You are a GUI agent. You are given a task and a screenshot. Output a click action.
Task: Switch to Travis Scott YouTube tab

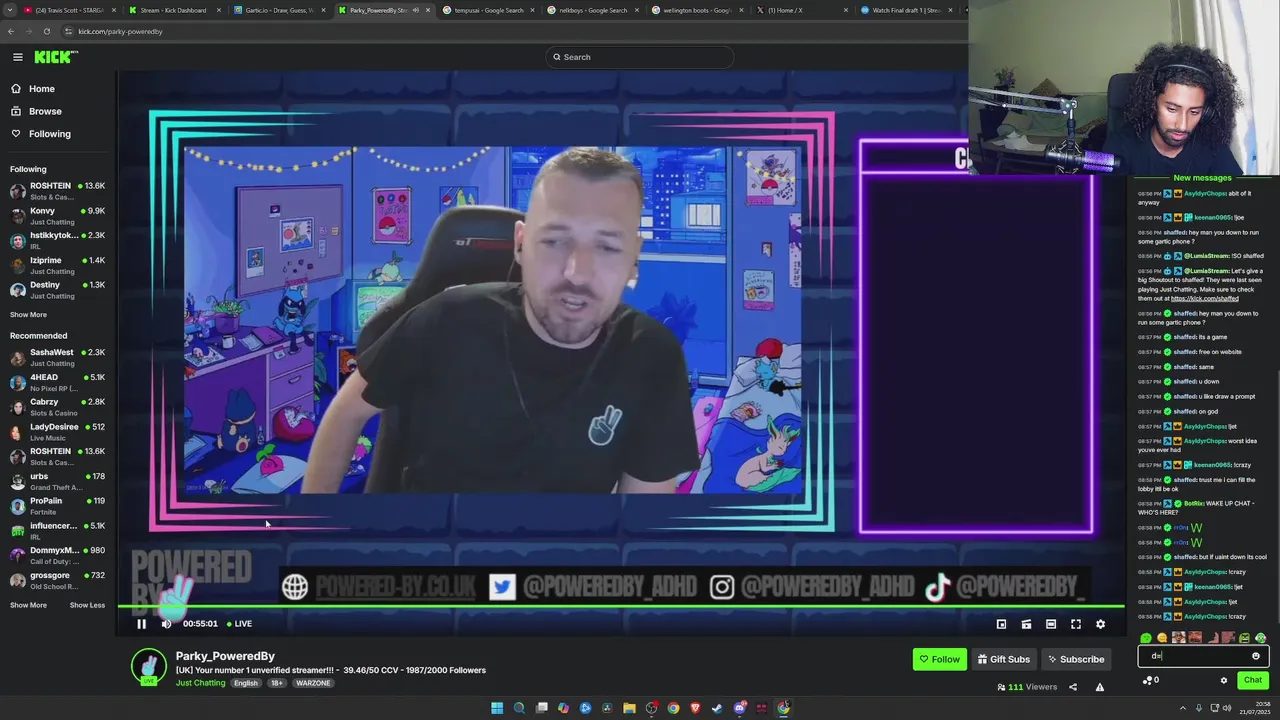coord(68,10)
